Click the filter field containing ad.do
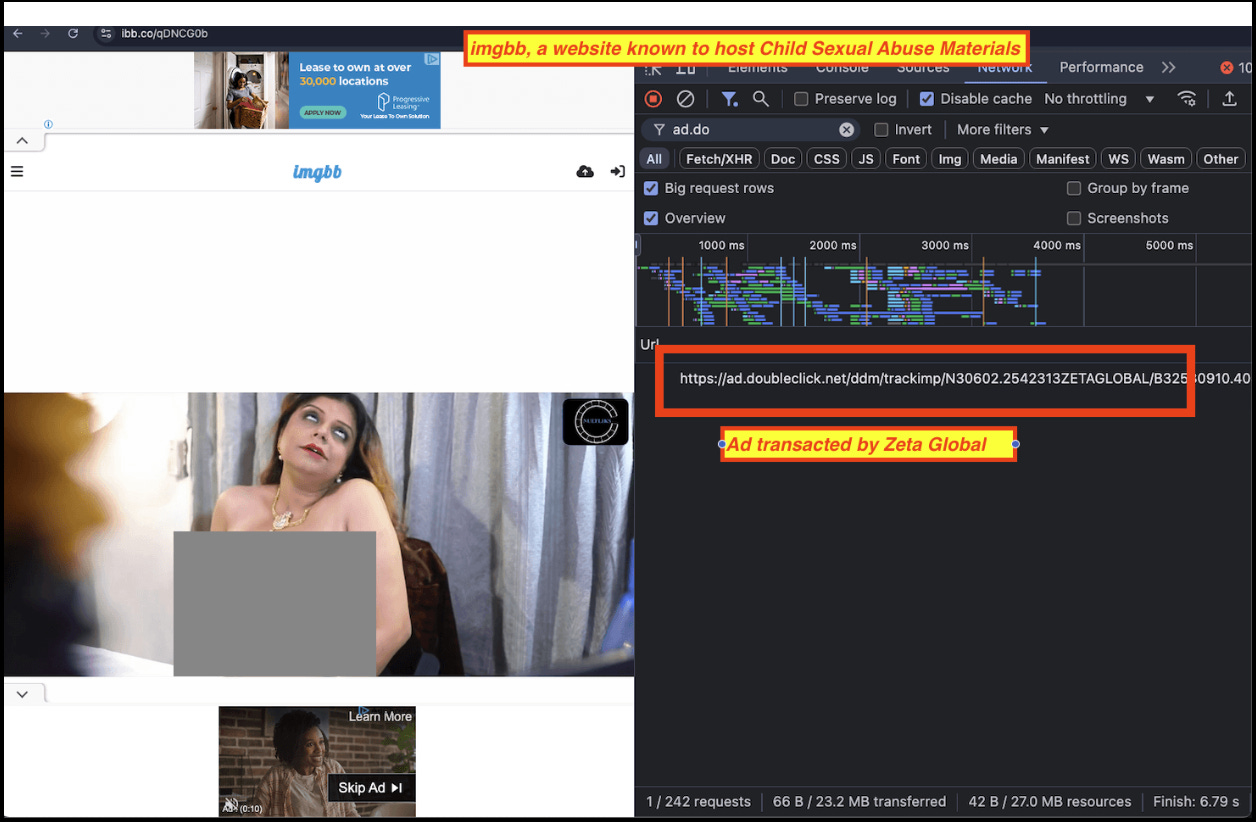Screen dimensions: 1256x822 tap(750, 130)
